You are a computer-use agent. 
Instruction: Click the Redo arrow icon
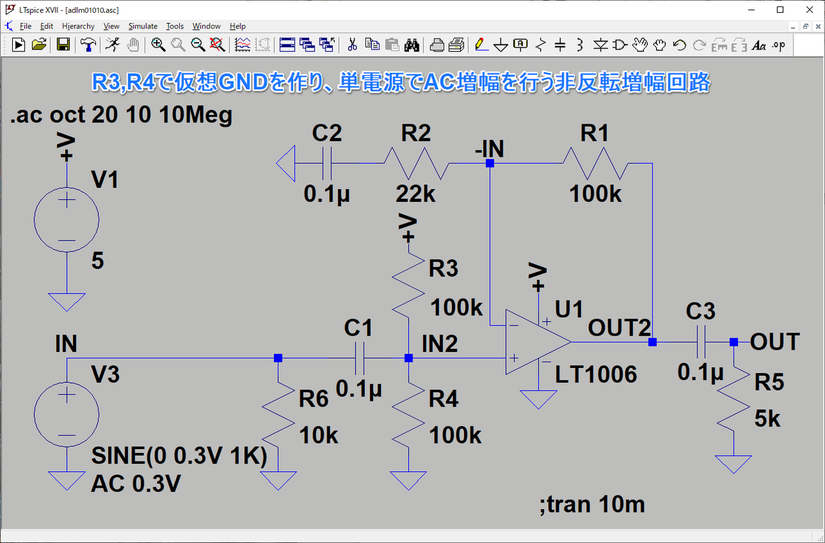[x=699, y=45]
